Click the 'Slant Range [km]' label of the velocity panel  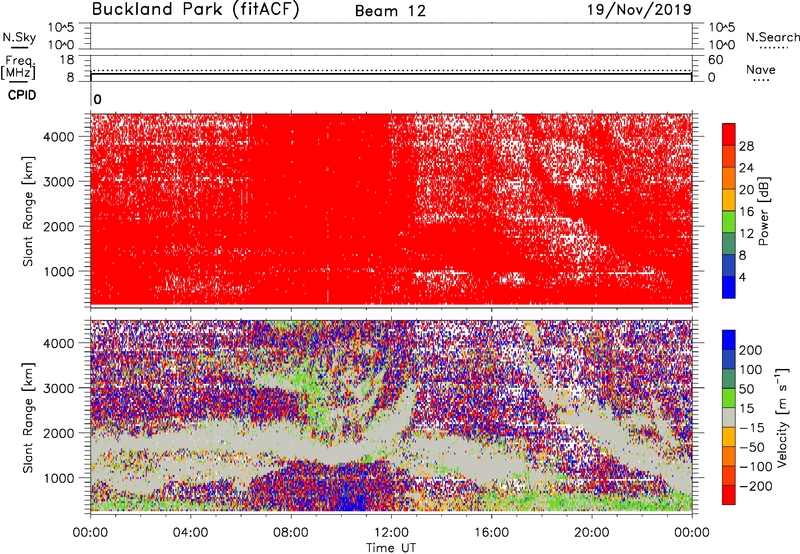[28, 418]
